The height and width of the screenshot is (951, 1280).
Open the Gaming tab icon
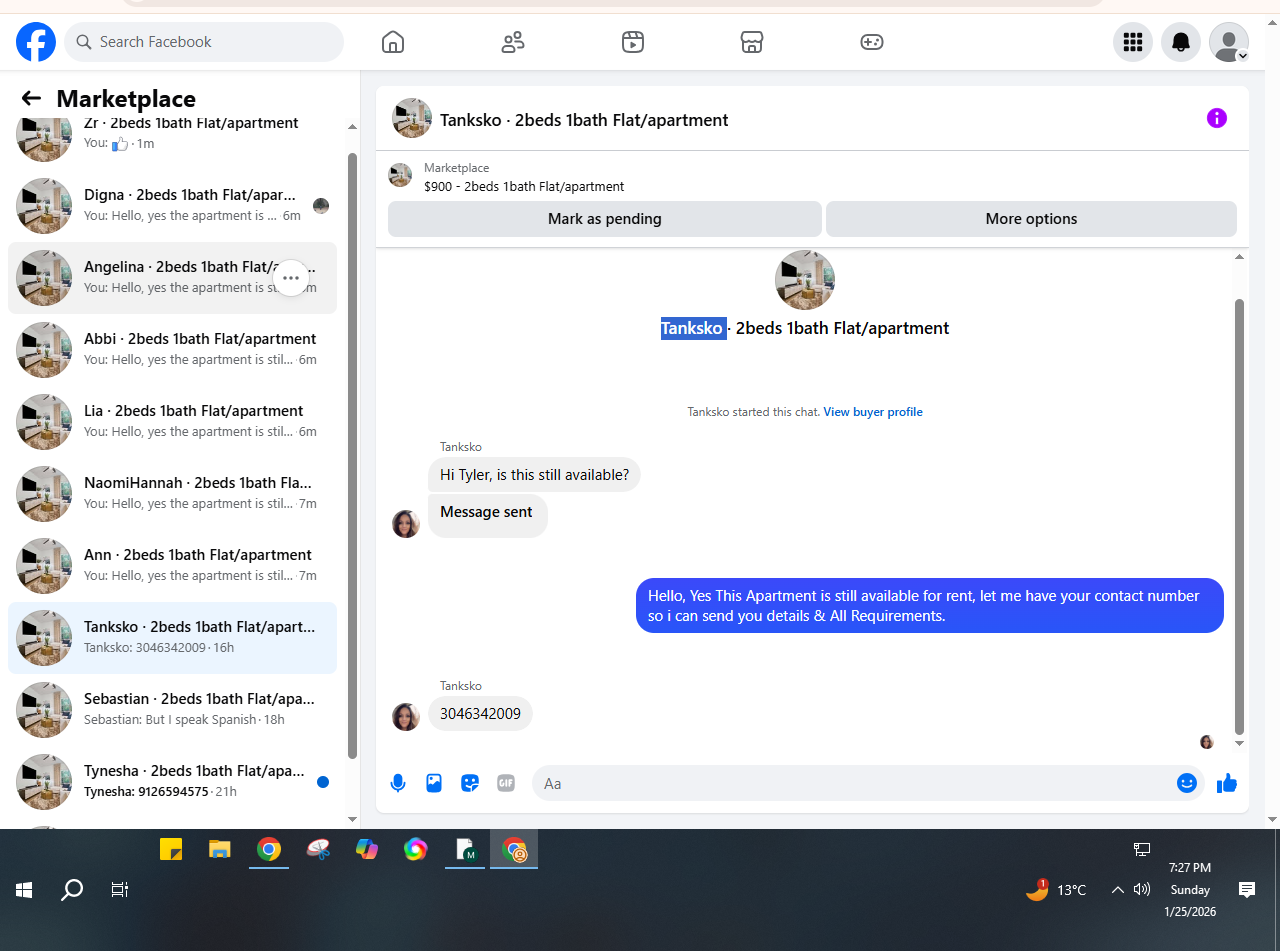click(872, 42)
